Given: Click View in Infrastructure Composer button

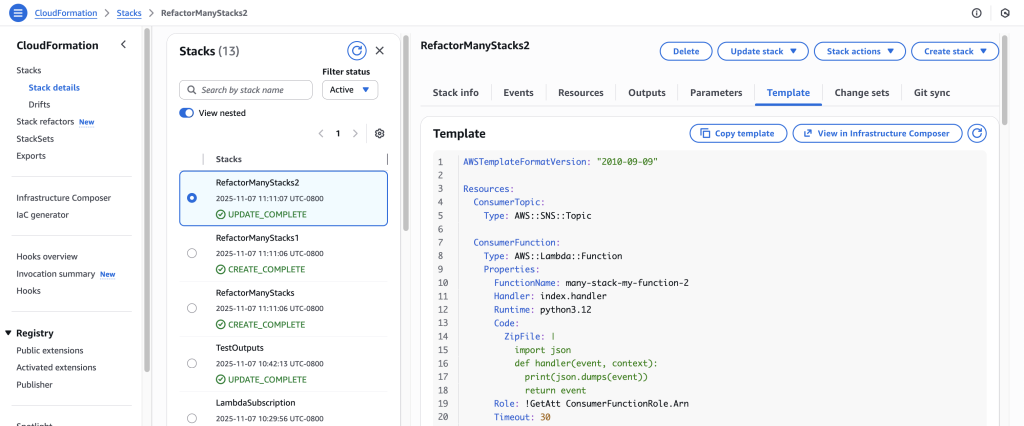Looking at the screenshot, I should (878, 133).
